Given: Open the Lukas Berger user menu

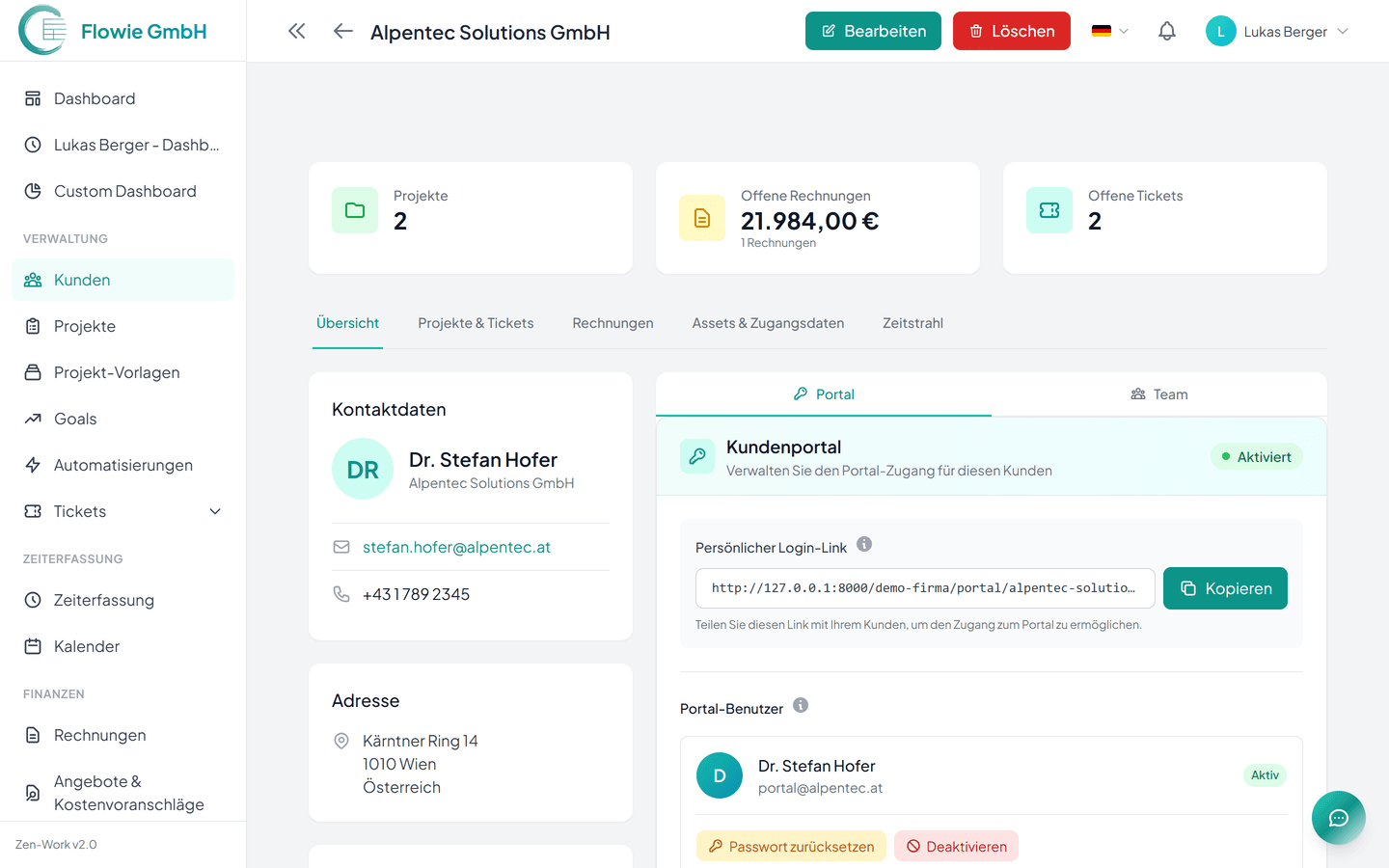Looking at the screenshot, I should [x=1277, y=31].
